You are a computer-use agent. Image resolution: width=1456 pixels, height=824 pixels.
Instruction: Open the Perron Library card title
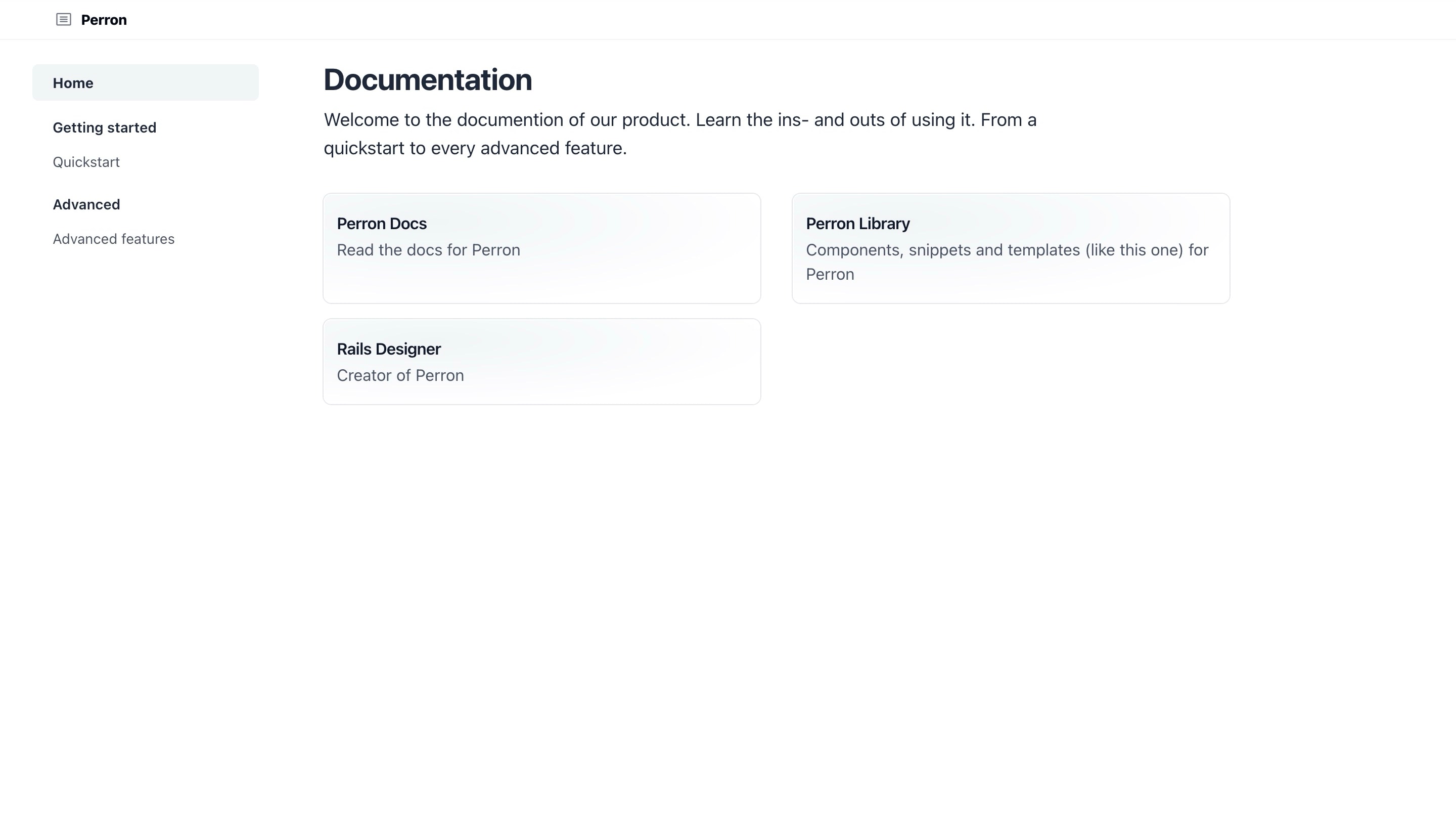point(857,224)
